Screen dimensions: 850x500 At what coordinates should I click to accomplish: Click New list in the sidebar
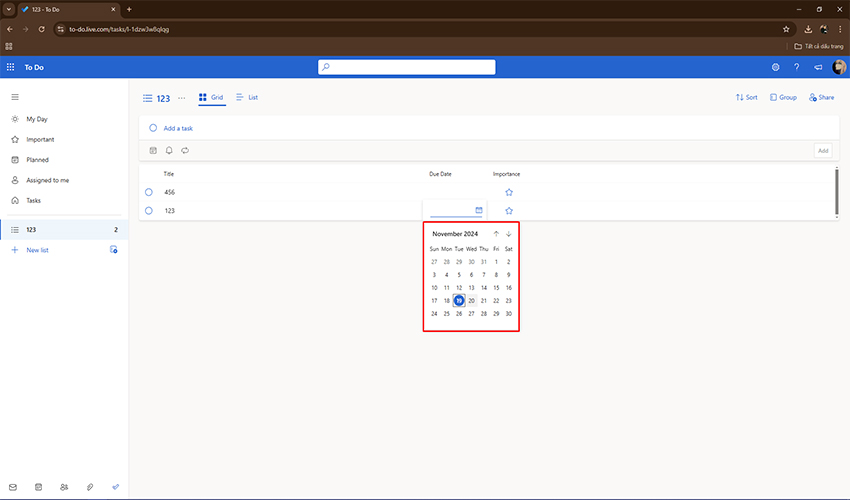pos(37,250)
